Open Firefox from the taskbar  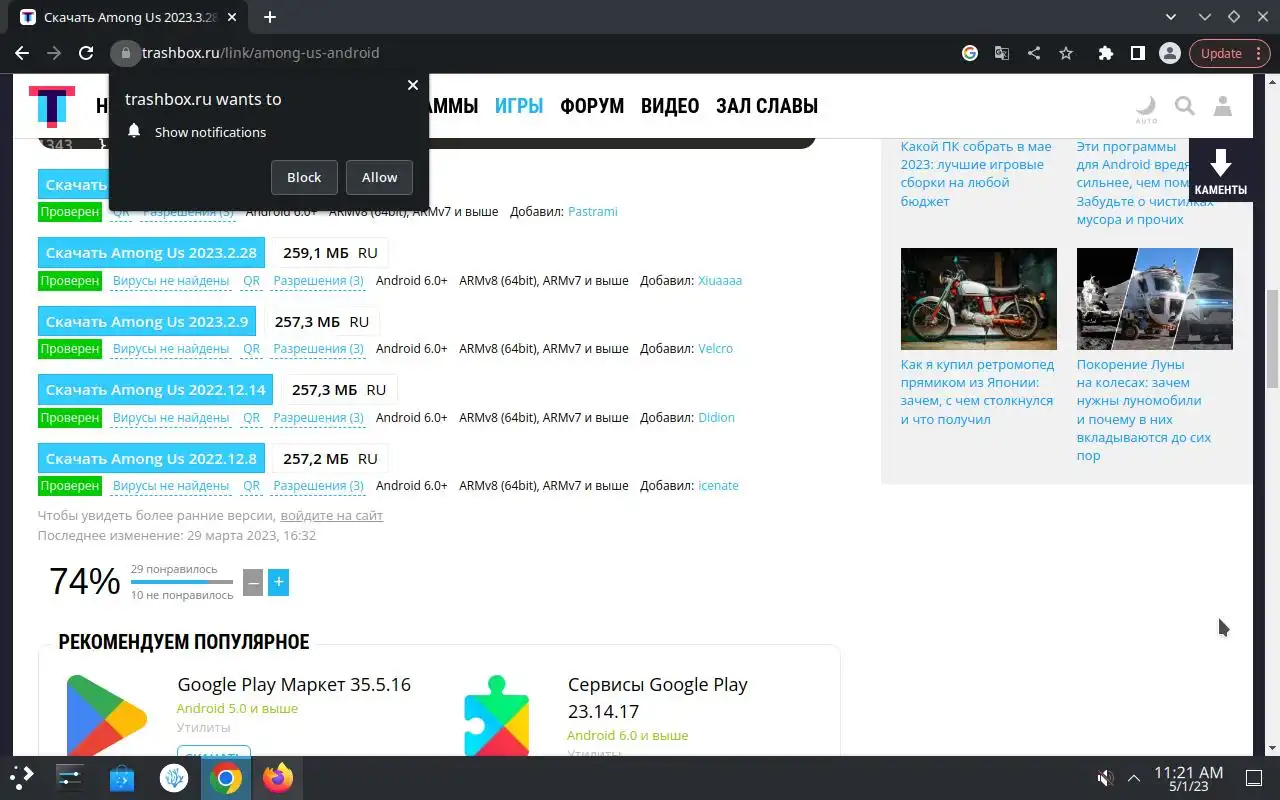(x=278, y=777)
